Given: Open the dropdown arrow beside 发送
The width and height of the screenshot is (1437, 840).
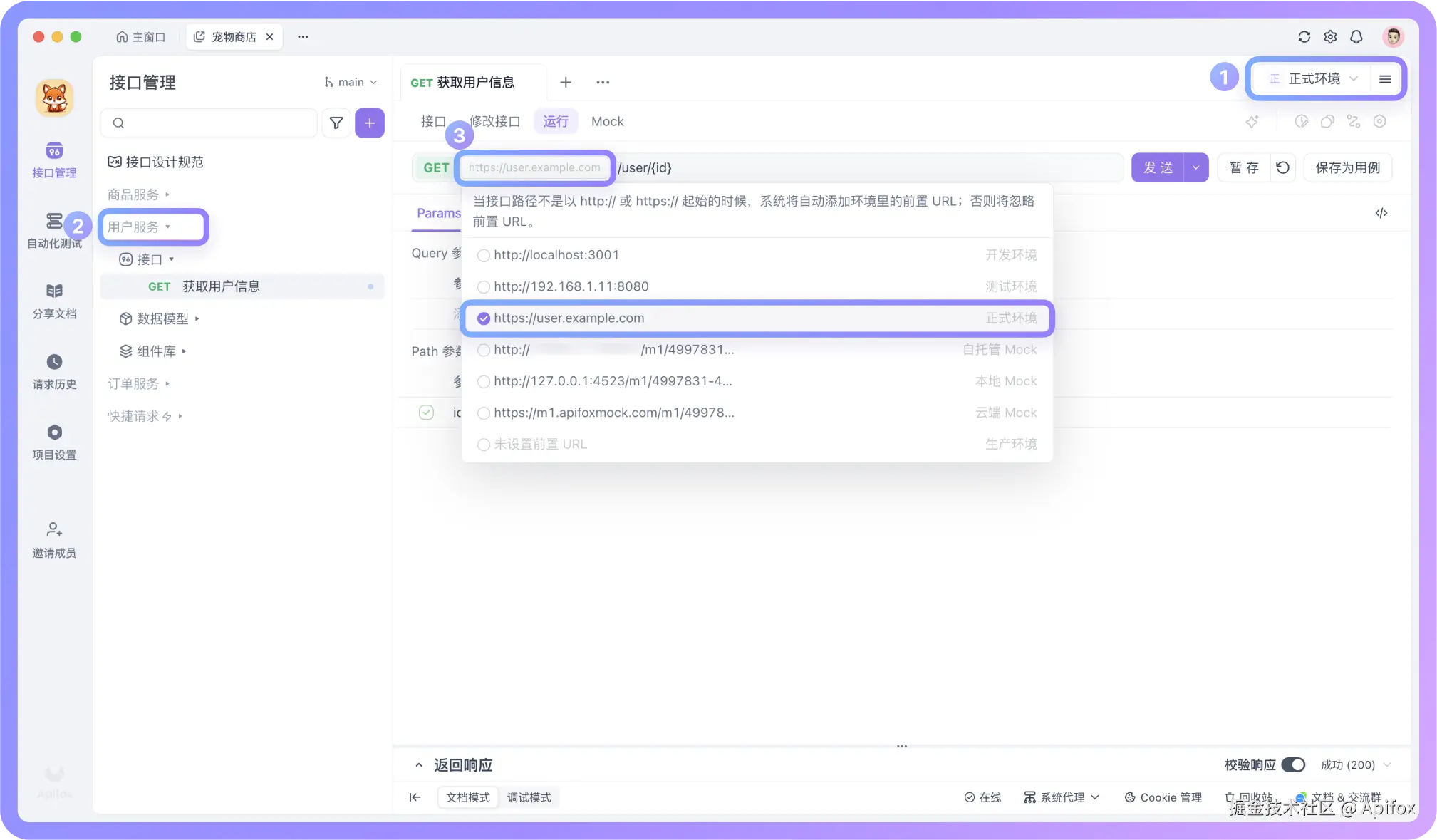Looking at the screenshot, I should 1195,167.
